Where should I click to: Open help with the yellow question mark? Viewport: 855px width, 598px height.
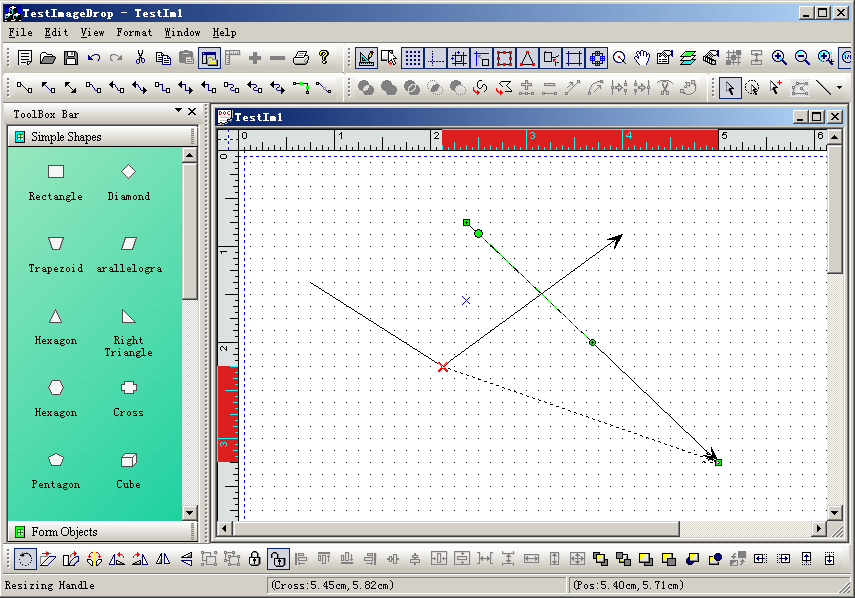click(324, 57)
